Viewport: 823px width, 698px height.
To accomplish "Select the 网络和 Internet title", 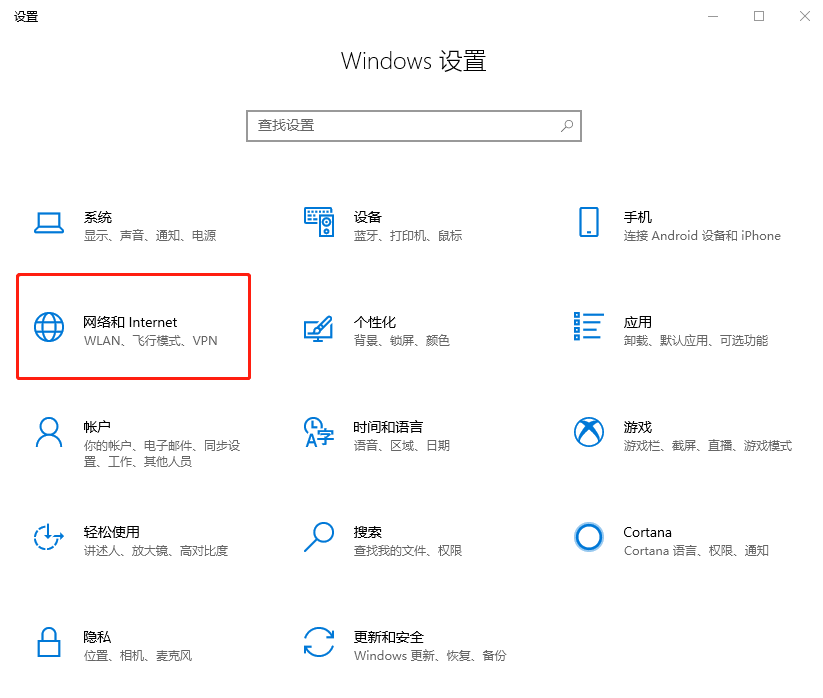I will 130,322.
